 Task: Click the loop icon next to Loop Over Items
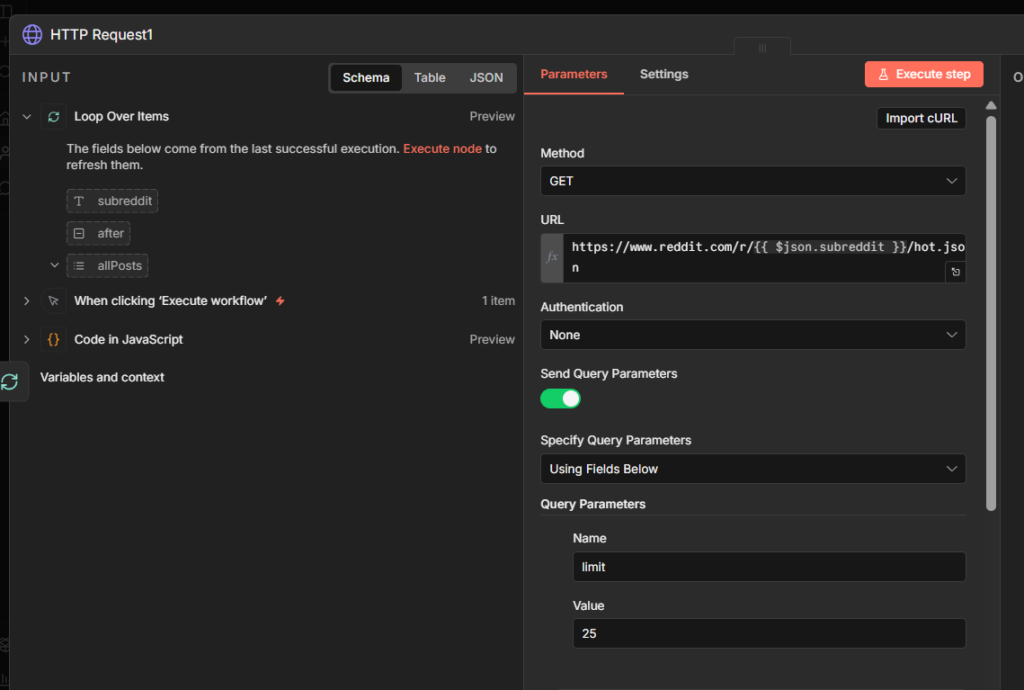(x=52, y=116)
